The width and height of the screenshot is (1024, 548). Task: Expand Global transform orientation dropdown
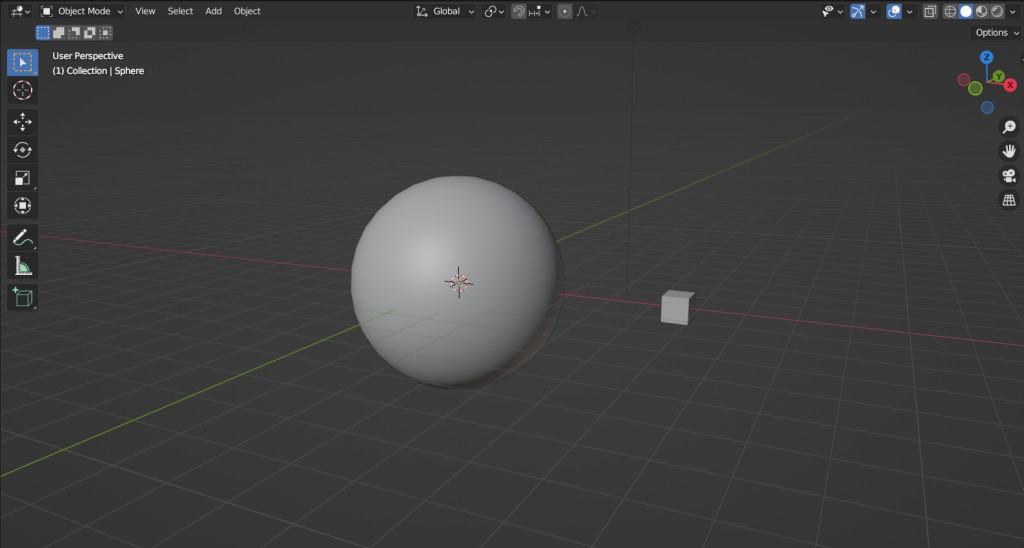click(446, 12)
